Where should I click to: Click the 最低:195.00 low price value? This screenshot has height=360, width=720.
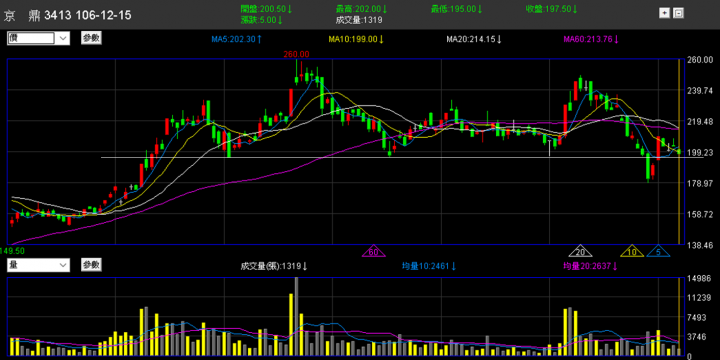(456, 9)
